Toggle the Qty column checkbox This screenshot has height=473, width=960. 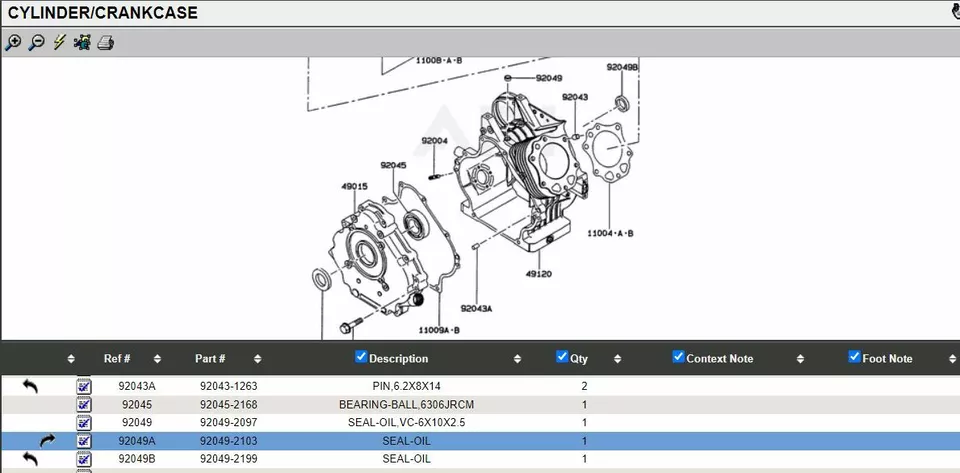(562, 357)
